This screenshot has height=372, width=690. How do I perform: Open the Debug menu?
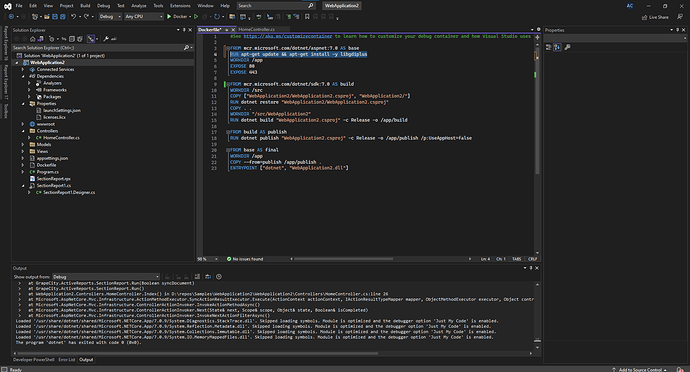pos(103,6)
